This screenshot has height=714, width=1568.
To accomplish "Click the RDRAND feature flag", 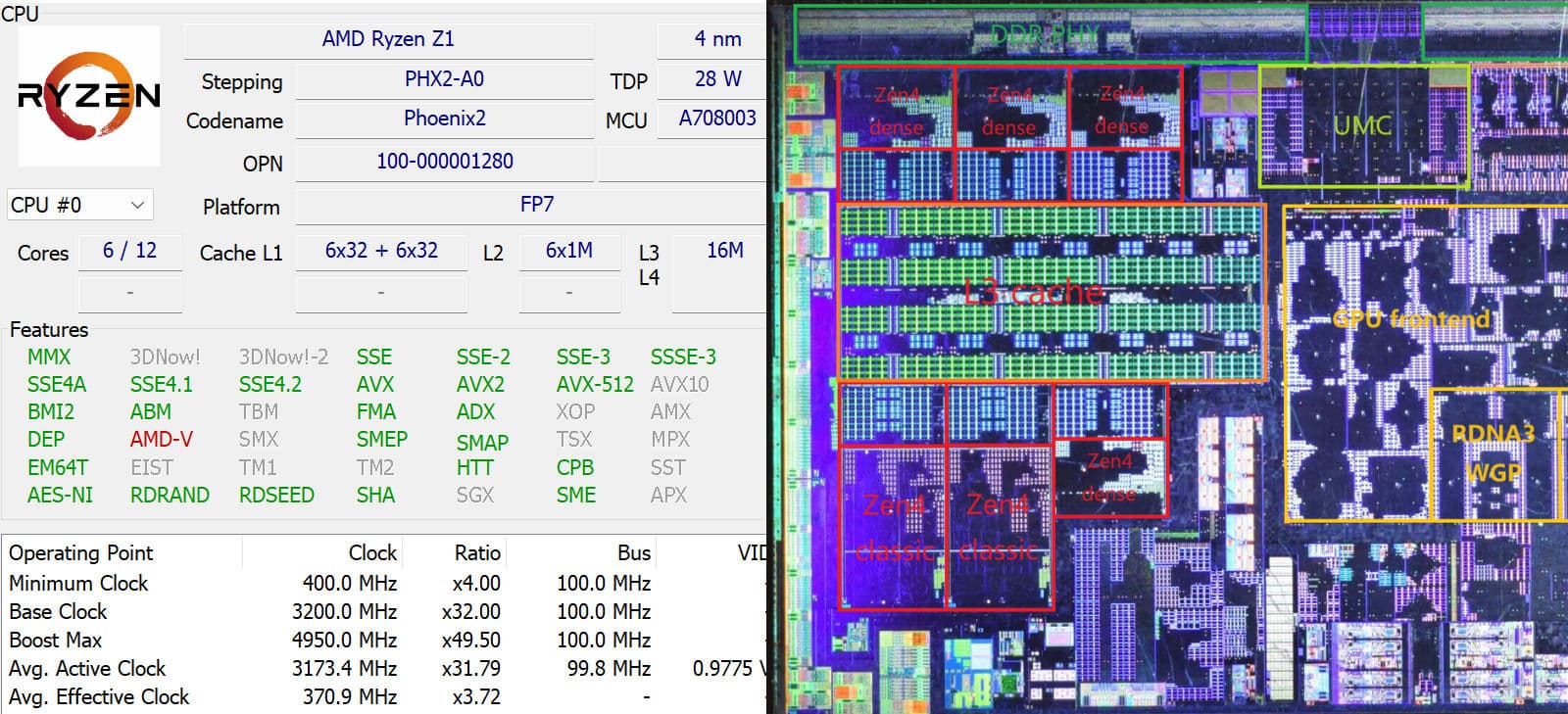I will pyautogui.click(x=170, y=496).
